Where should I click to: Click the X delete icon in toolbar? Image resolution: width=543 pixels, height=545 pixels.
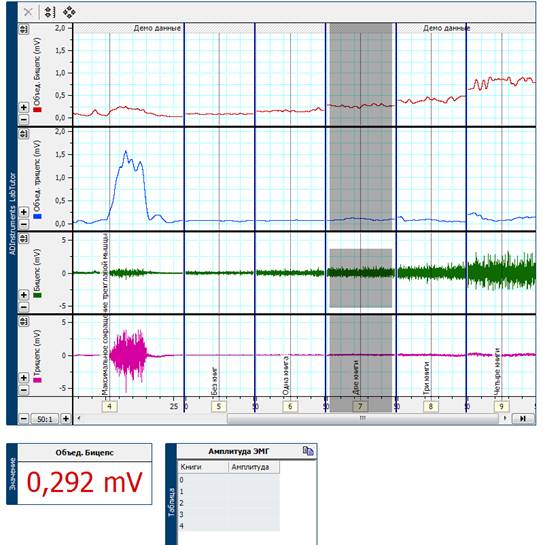(x=28, y=13)
